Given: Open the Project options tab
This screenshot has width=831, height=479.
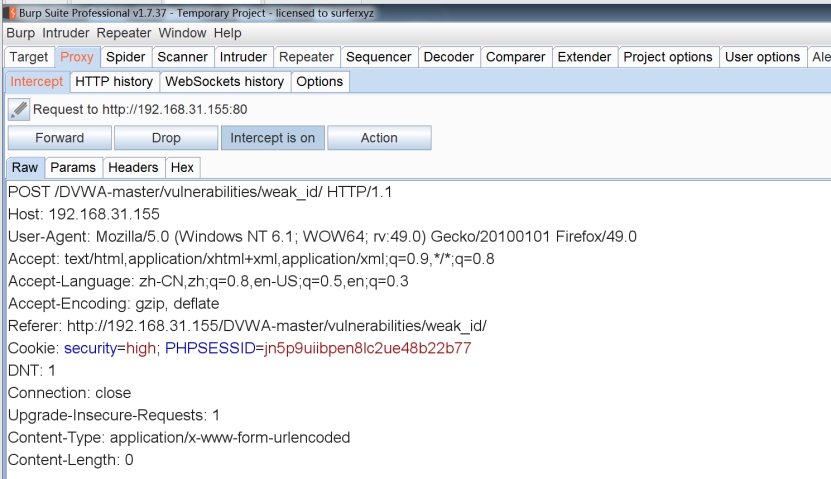Looking at the screenshot, I should [x=668, y=57].
